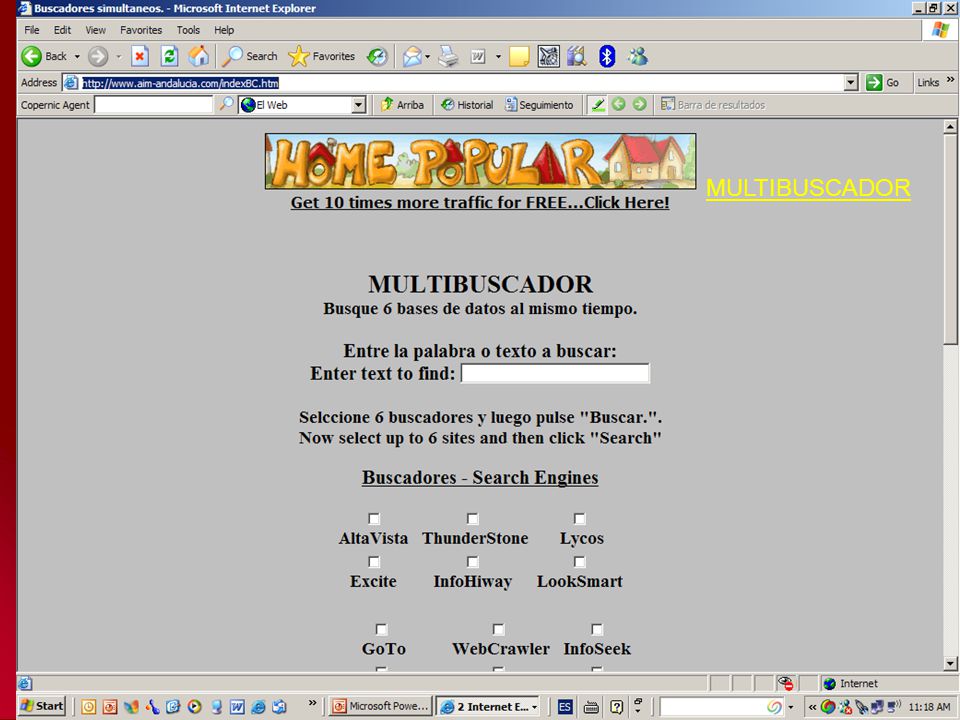
Task: Click the Research books icon in toolbar
Action: point(577,56)
